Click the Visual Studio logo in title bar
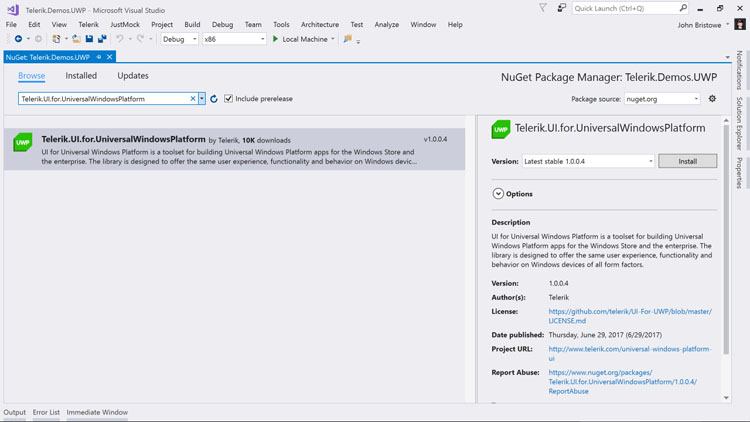 click(x=13, y=10)
